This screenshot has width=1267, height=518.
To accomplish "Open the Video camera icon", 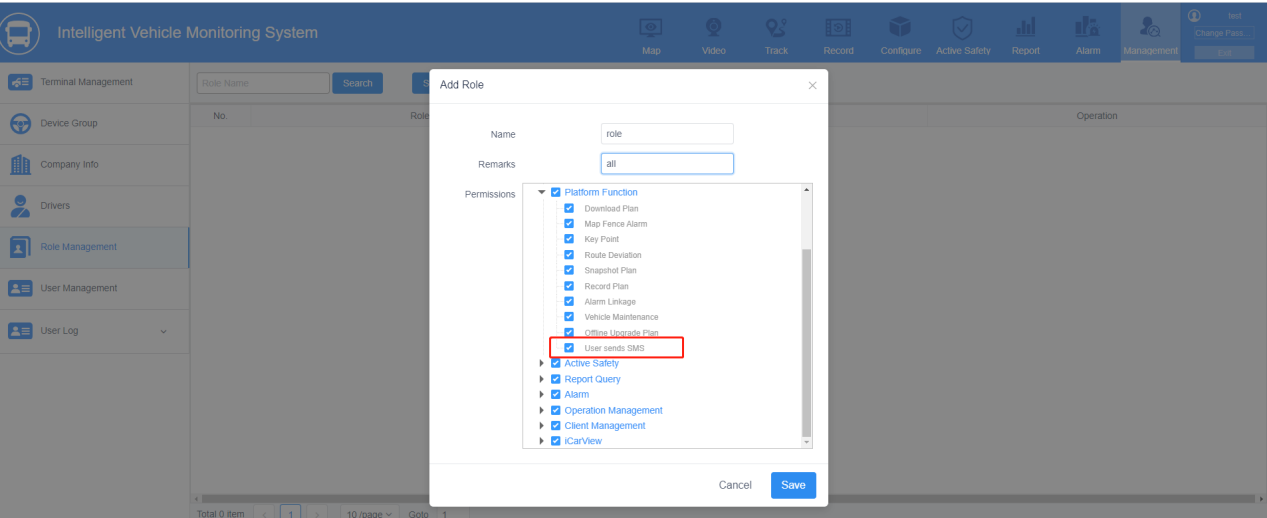I will 714,29.
